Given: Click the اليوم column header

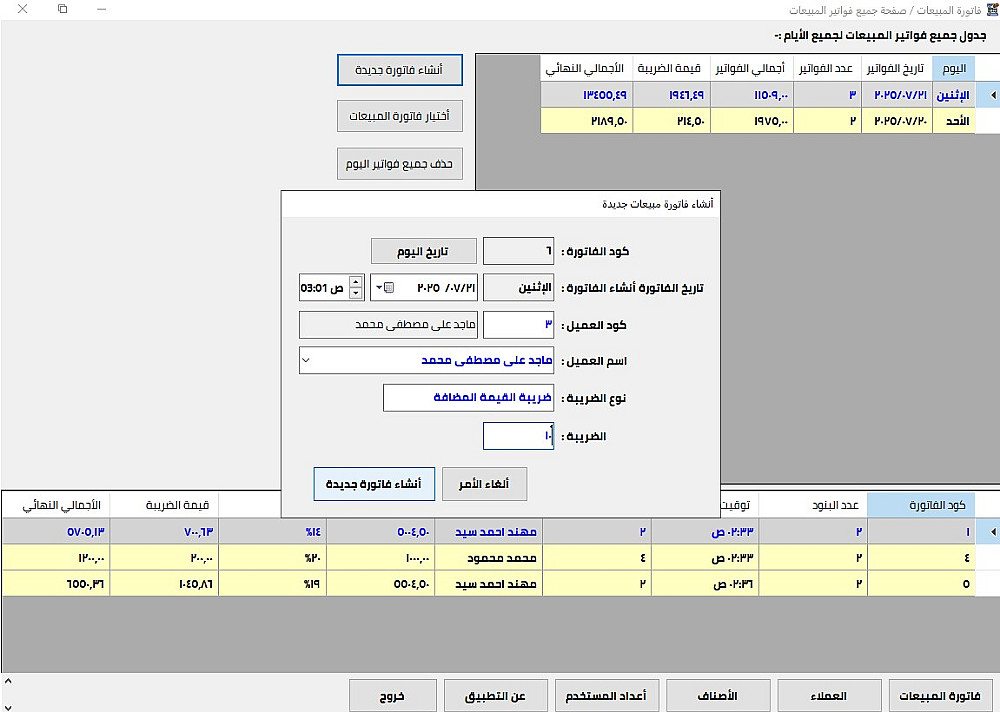Looking at the screenshot, I should tap(953, 68).
